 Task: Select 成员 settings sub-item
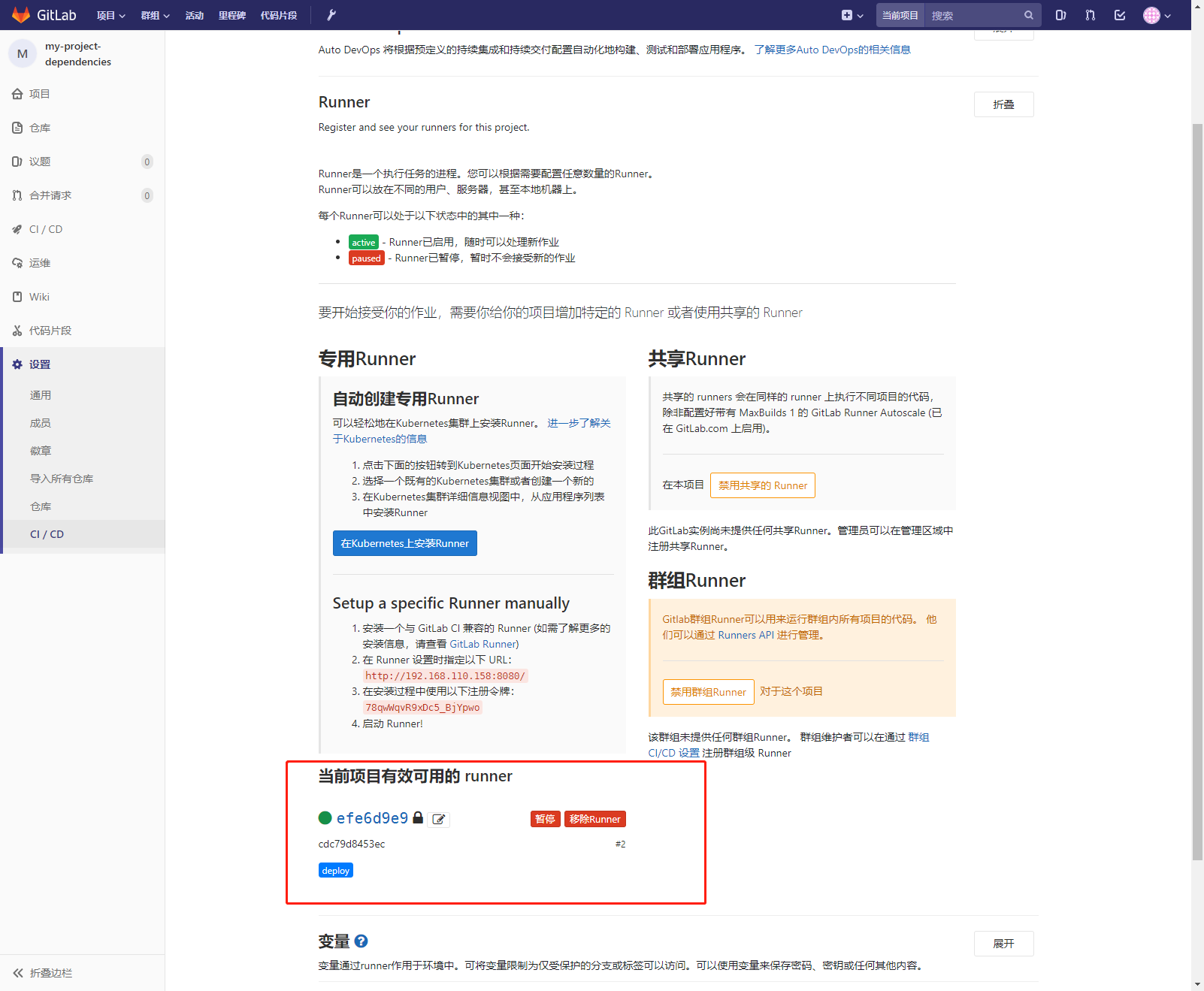tap(41, 423)
